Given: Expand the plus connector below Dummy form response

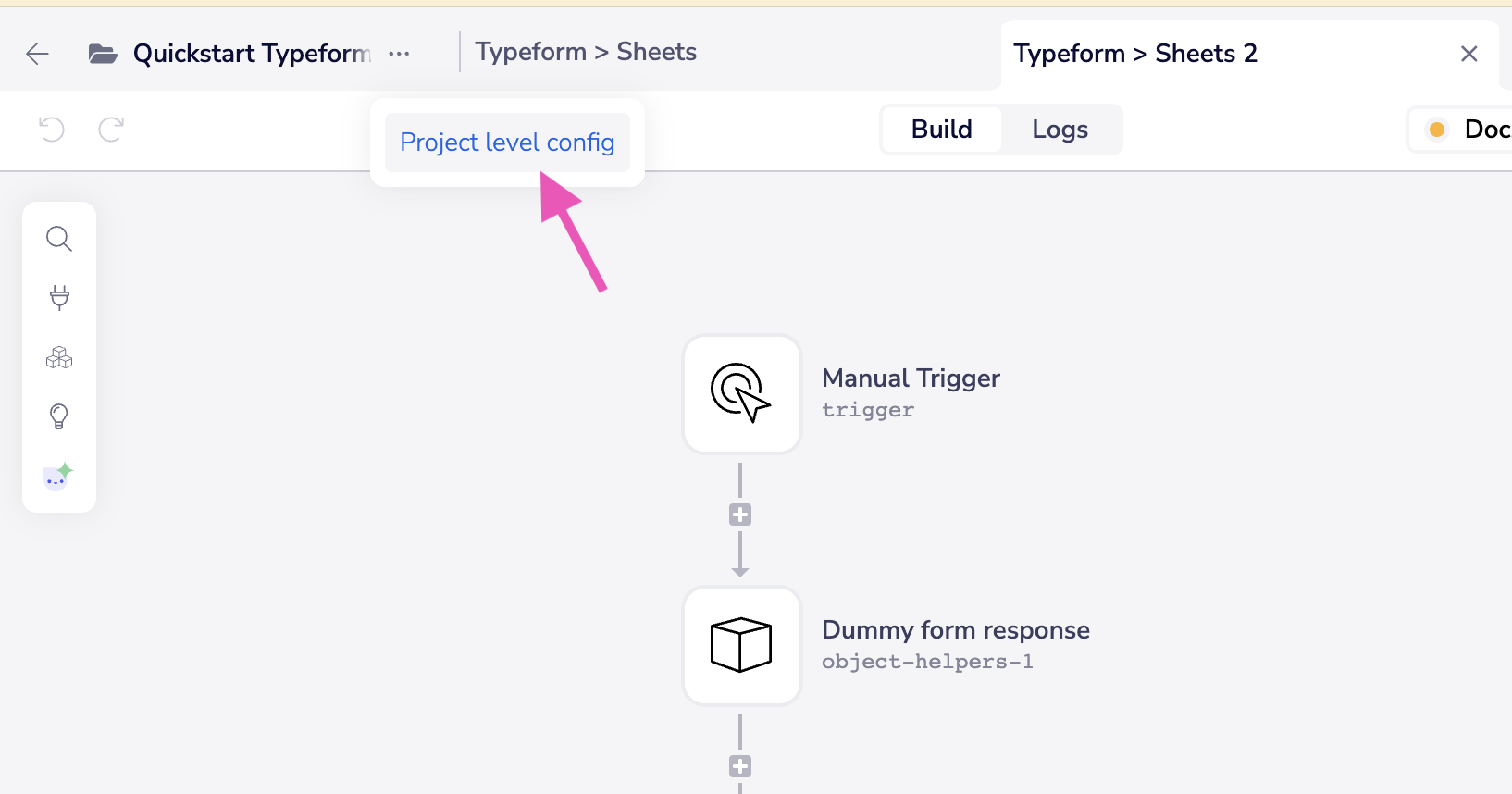Looking at the screenshot, I should point(739,765).
